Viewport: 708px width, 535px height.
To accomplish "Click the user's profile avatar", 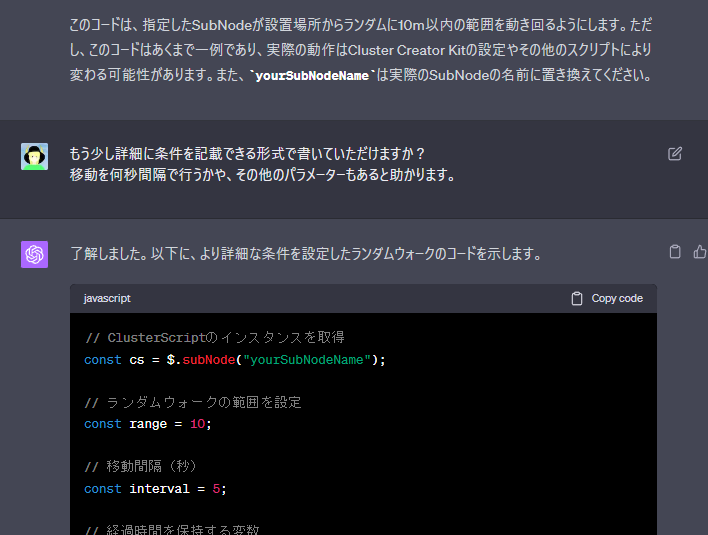I will pos(34,157).
